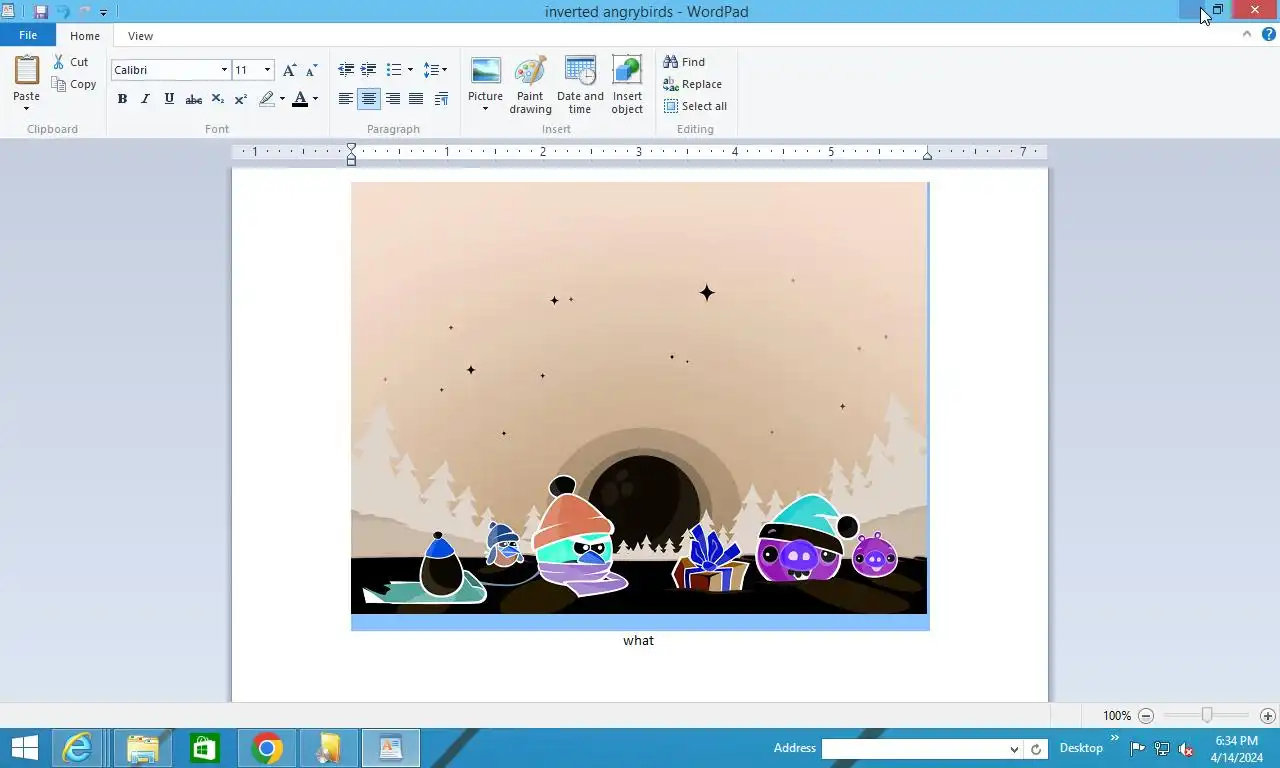Insert Date and time

[580, 85]
